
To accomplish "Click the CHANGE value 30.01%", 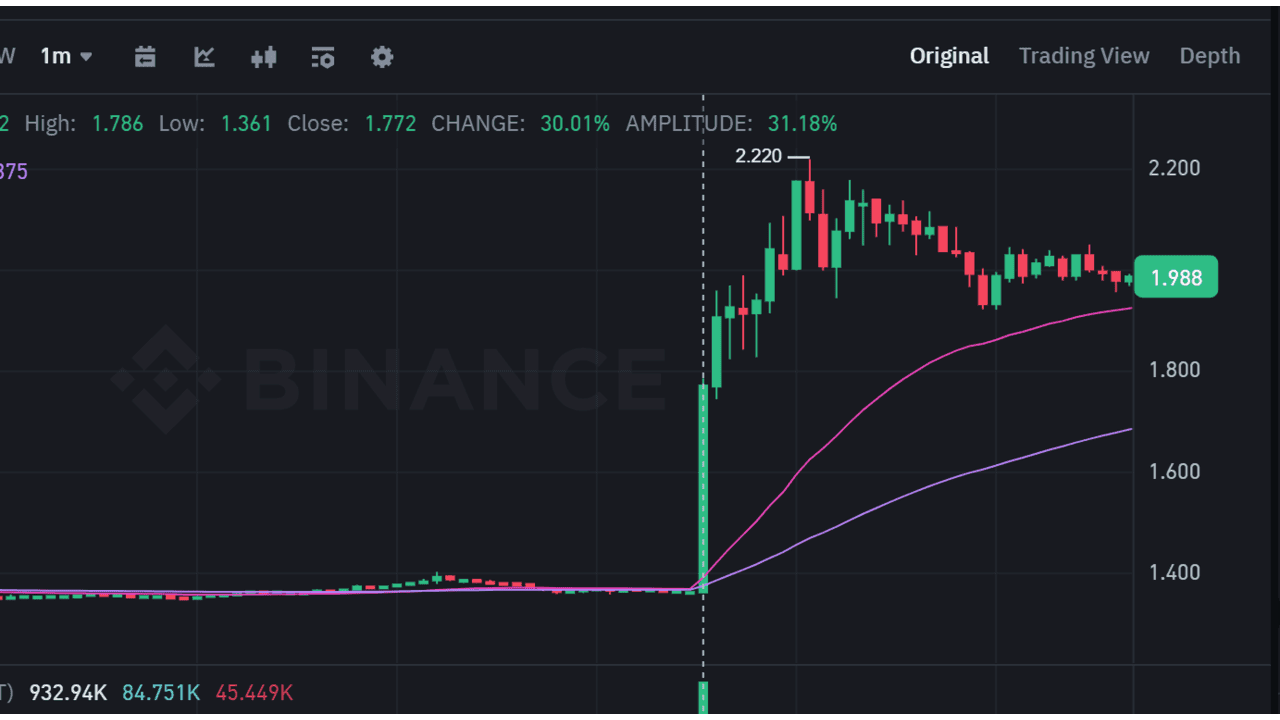I will pyautogui.click(x=575, y=124).
